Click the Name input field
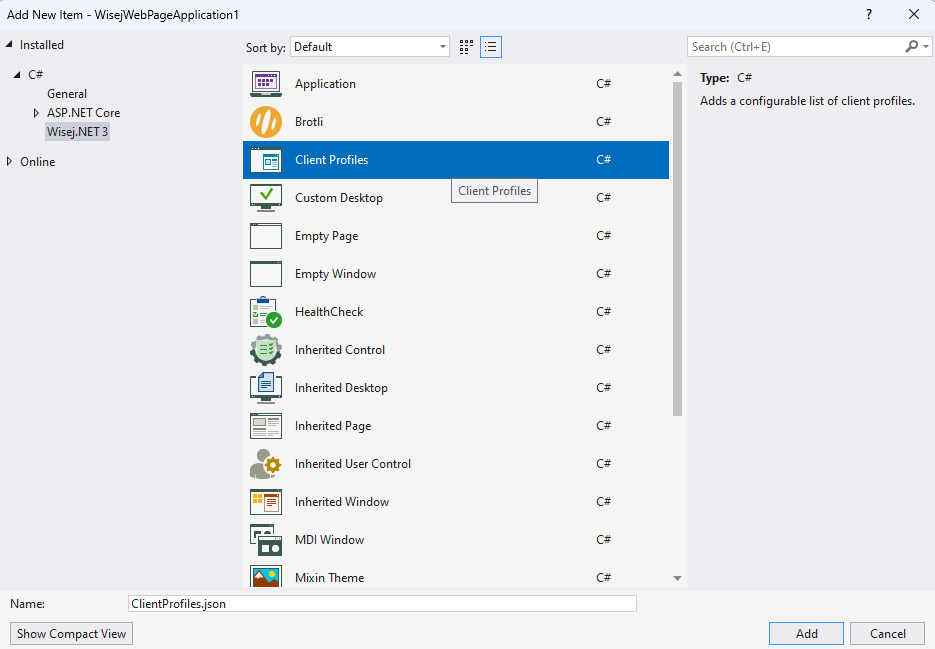This screenshot has width=935, height=649. coord(382,604)
